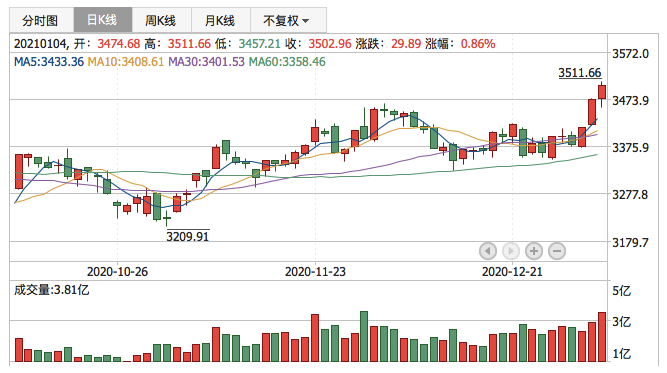This screenshot has width=667, height=373.
Task: Click the scroll right arrow icon
Action: [510, 251]
